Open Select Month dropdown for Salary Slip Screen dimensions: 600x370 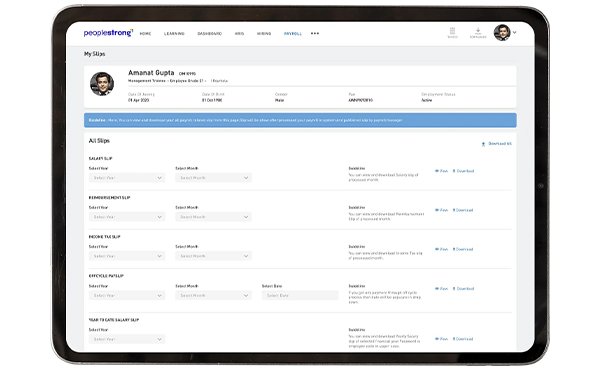(x=214, y=178)
